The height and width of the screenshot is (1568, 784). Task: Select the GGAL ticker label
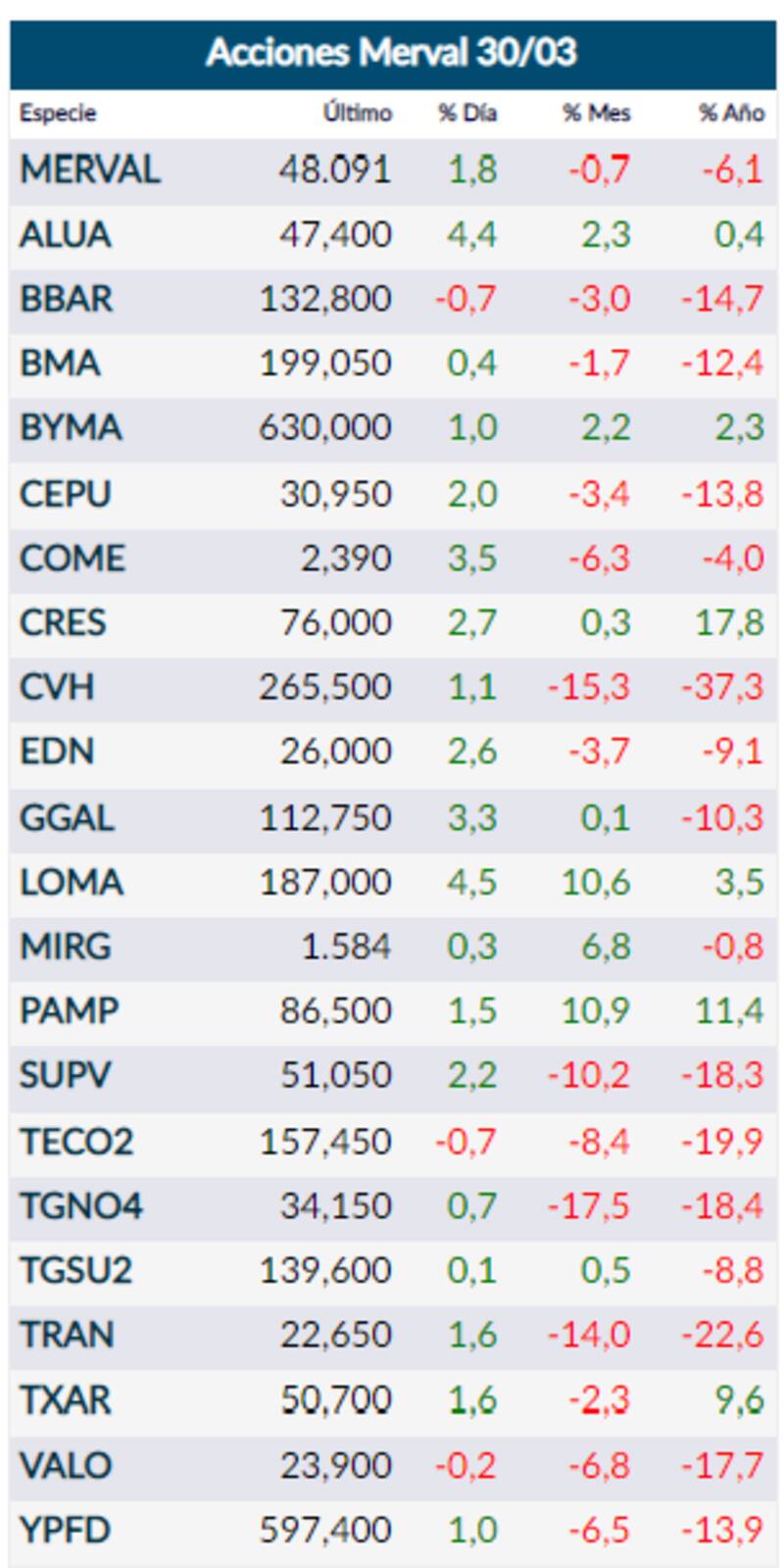click(67, 817)
